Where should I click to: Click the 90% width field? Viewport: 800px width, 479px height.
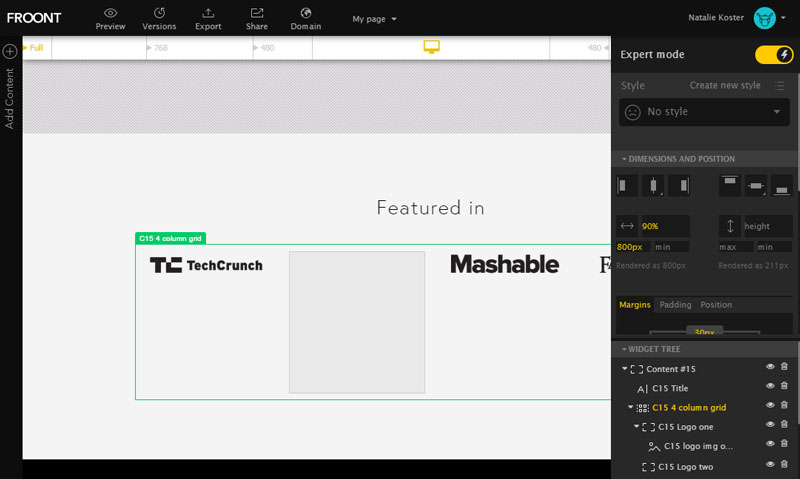coord(665,226)
